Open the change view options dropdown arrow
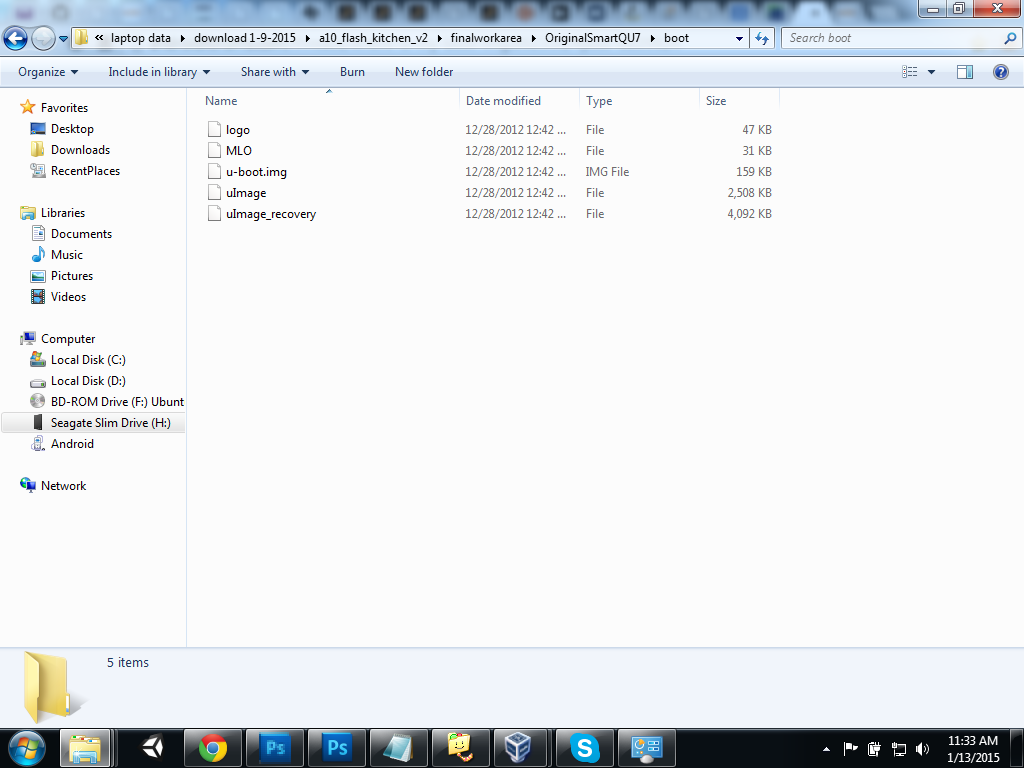 point(932,72)
